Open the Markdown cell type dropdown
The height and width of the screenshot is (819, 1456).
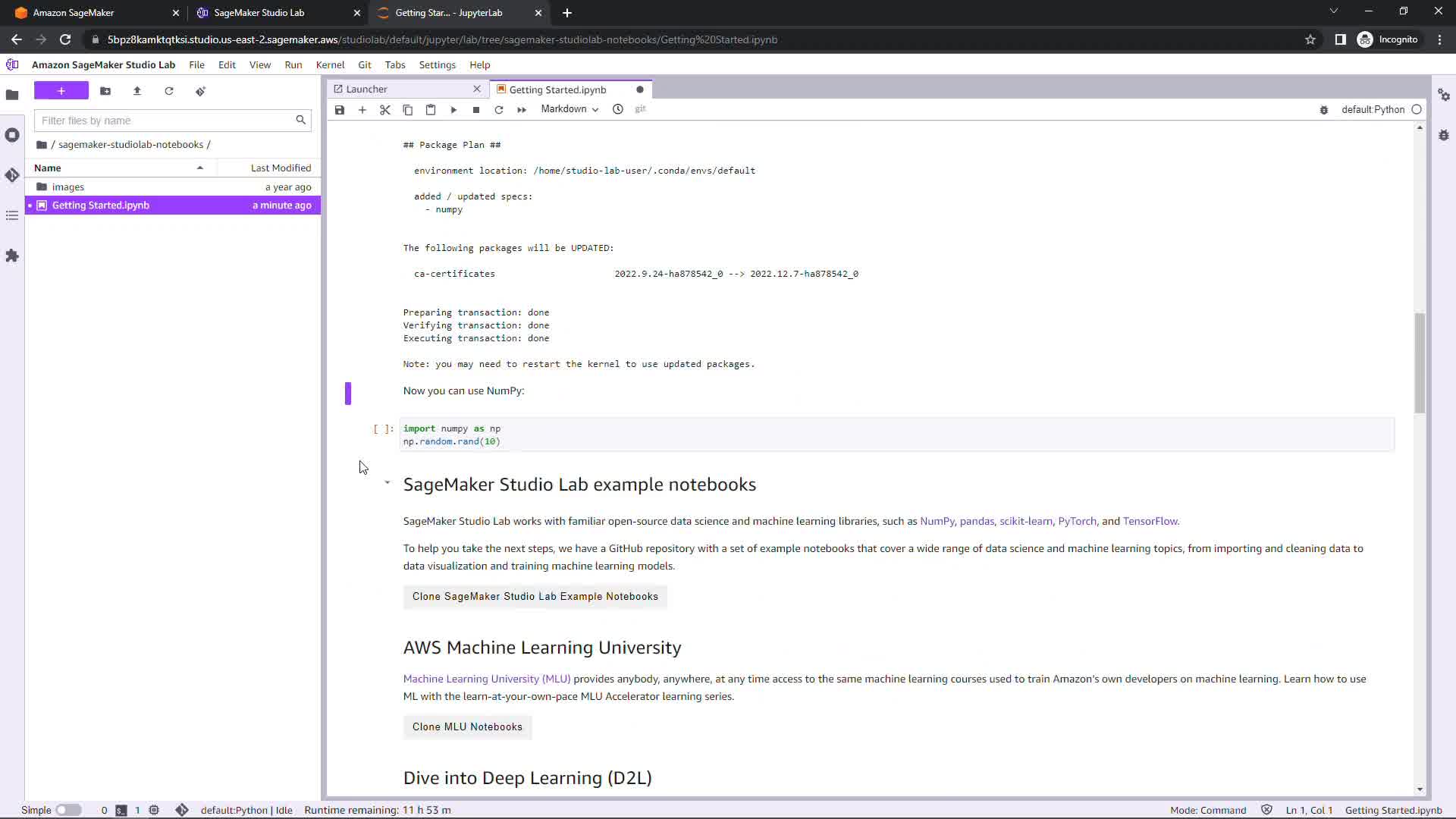pos(570,109)
